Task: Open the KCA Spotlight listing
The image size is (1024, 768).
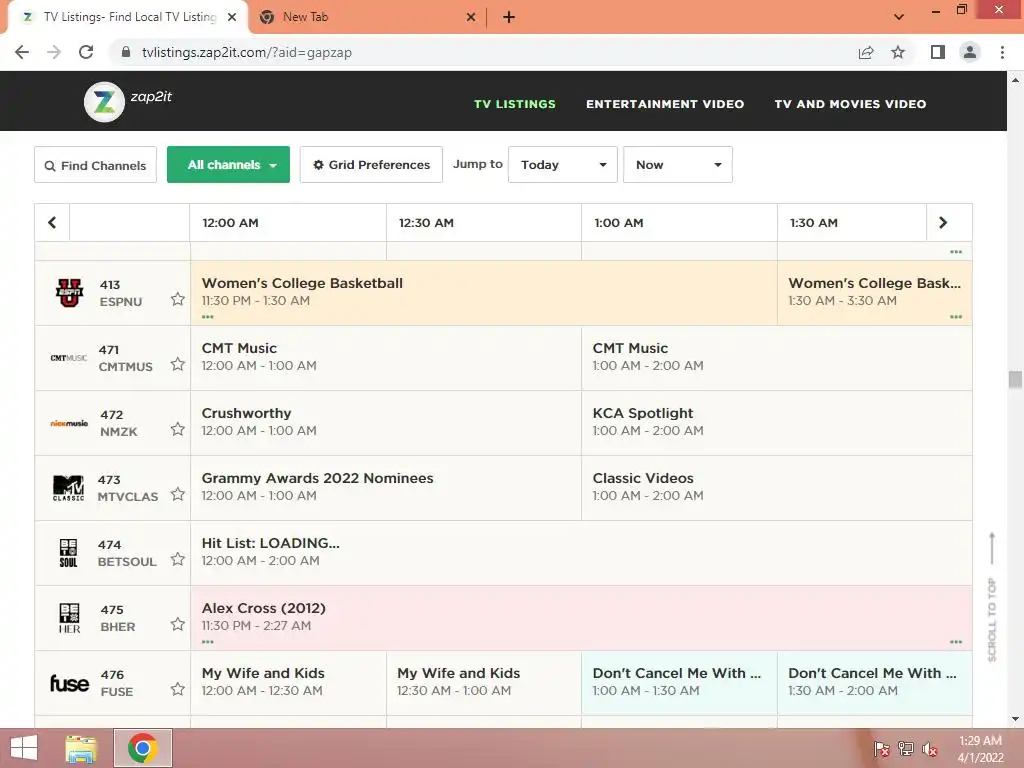Action: click(x=776, y=423)
